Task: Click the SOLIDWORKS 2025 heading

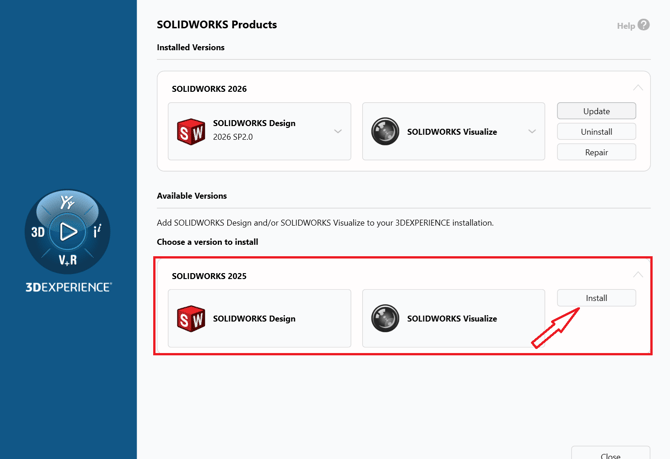Action: [x=209, y=276]
